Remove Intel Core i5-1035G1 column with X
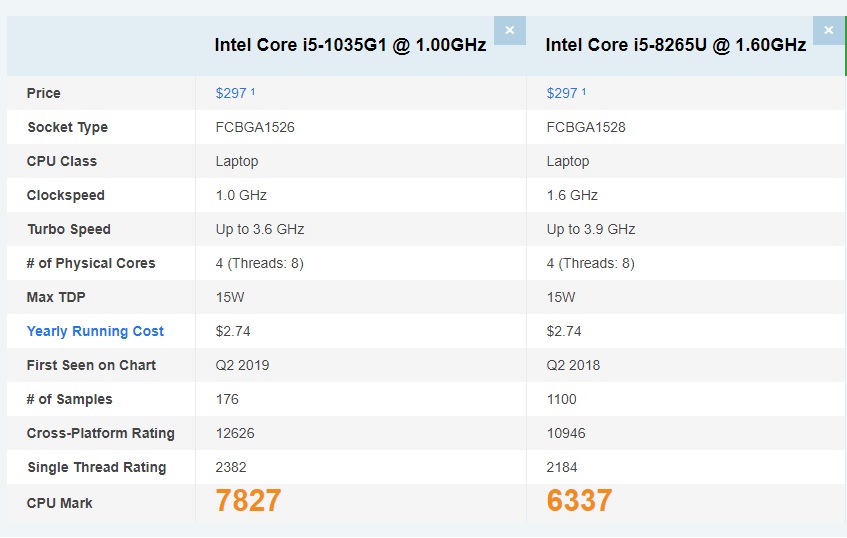 click(509, 30)
